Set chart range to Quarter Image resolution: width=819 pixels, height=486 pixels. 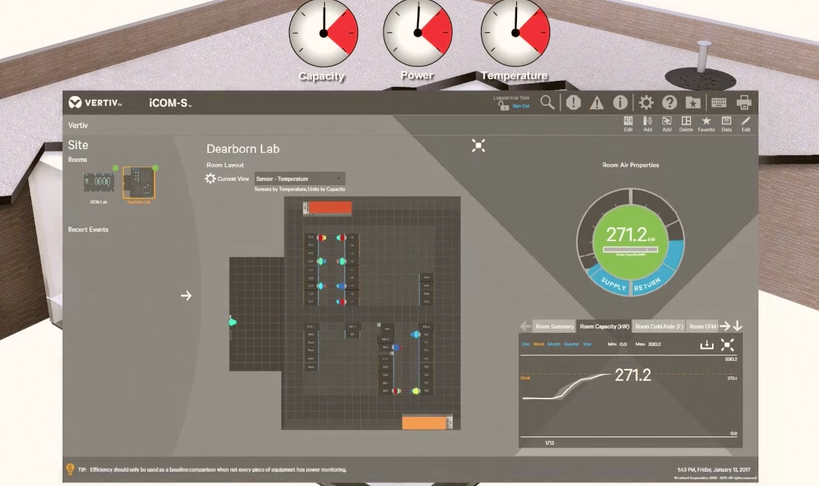coord(571,344)
